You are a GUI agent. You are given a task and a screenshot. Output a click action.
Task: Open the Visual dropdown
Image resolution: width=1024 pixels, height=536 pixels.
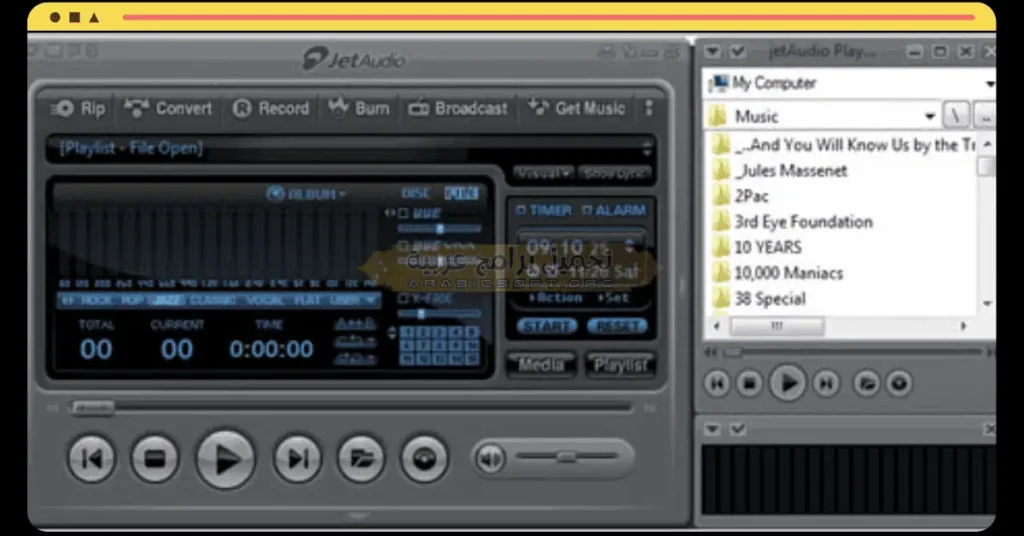543,174
